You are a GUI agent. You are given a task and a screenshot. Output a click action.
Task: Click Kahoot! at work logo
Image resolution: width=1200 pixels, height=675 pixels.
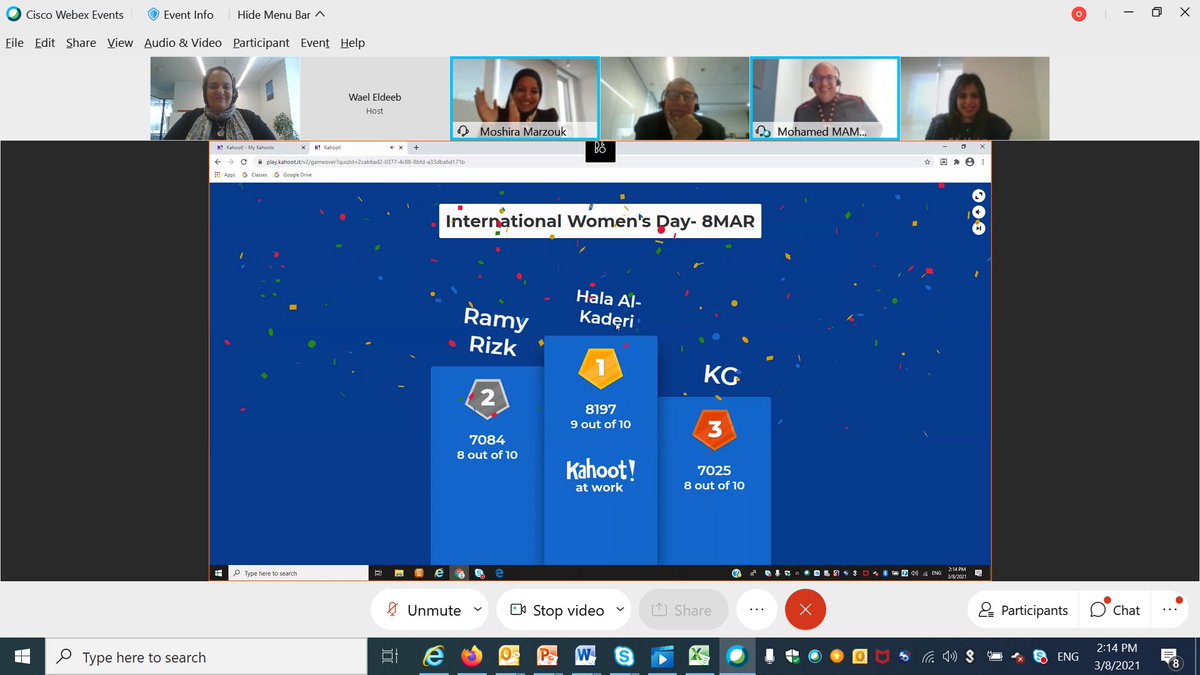coord(600,475)
